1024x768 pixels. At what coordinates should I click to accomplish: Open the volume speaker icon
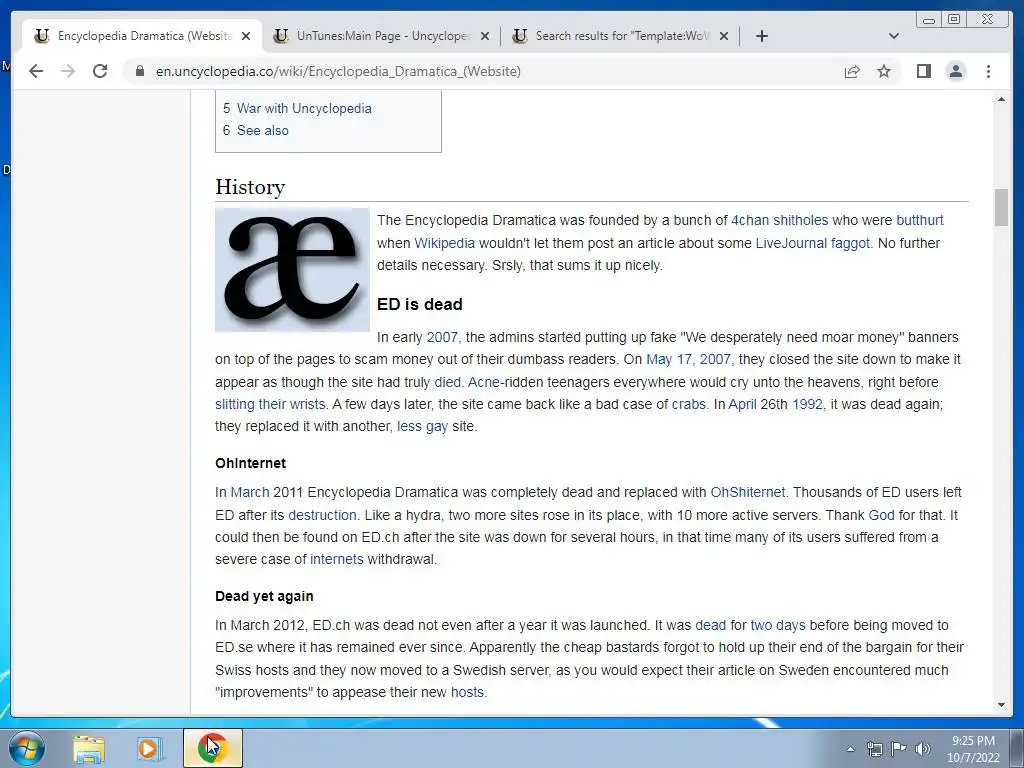click(922, 748)
